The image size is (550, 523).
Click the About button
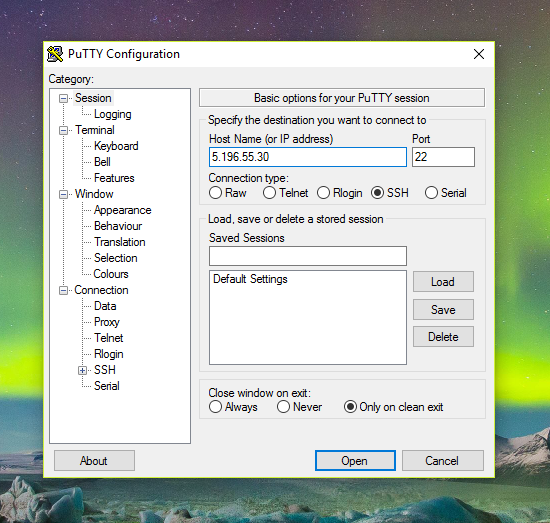pyautogui.click(x=94, y=461)
